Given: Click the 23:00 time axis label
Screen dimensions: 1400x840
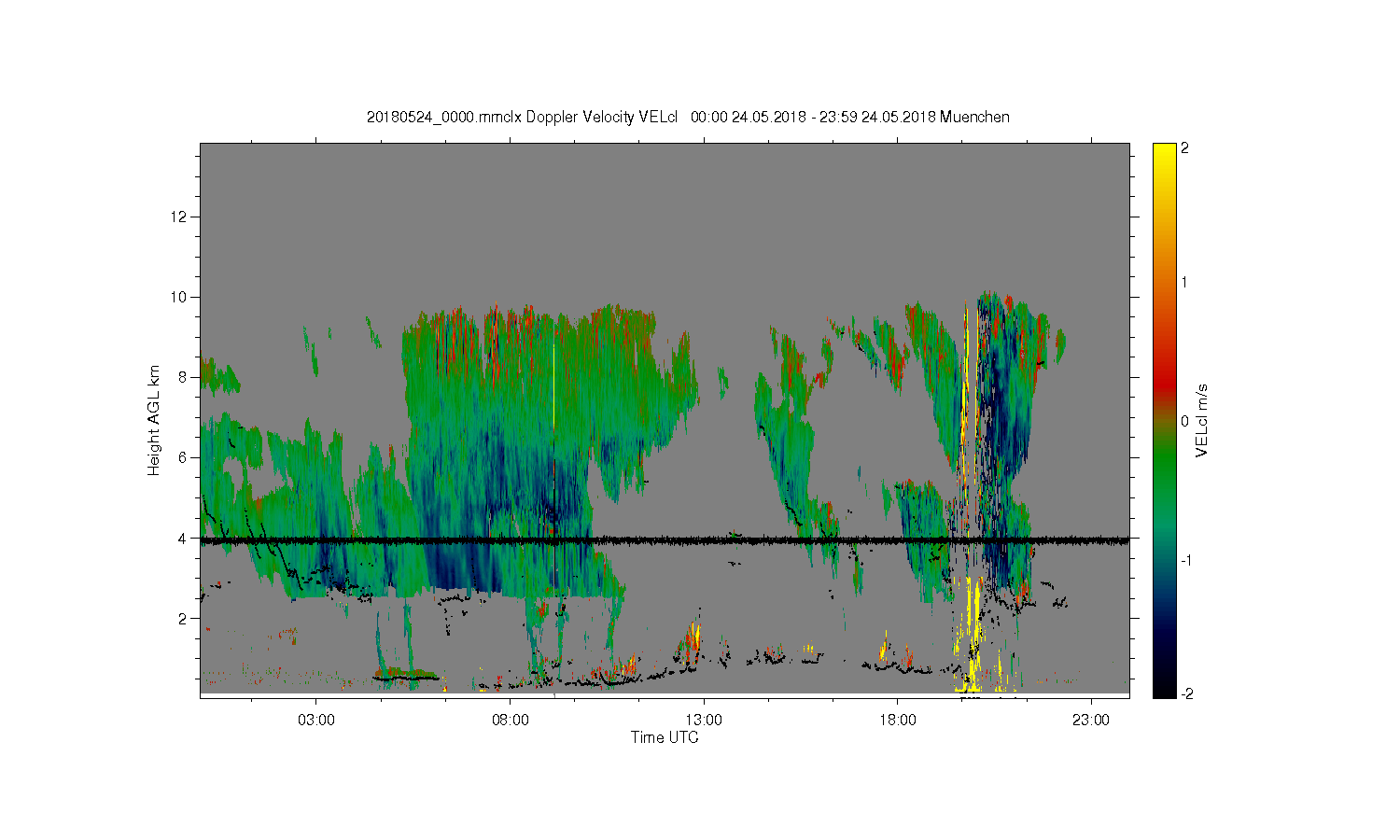Looking at the screenshot, I should pos(1090,721).
